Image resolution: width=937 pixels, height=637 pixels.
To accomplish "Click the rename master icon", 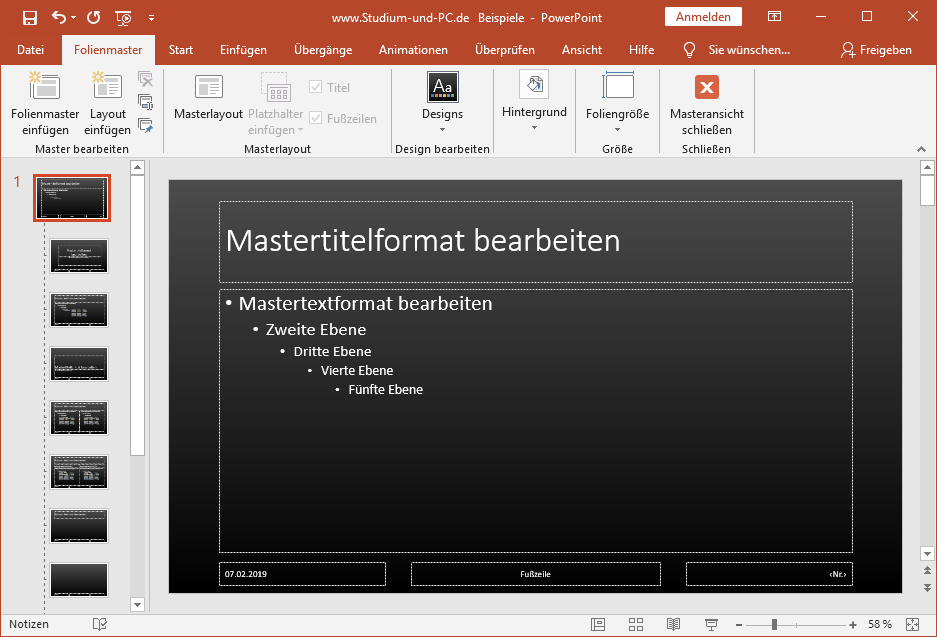I will [145, 102].
